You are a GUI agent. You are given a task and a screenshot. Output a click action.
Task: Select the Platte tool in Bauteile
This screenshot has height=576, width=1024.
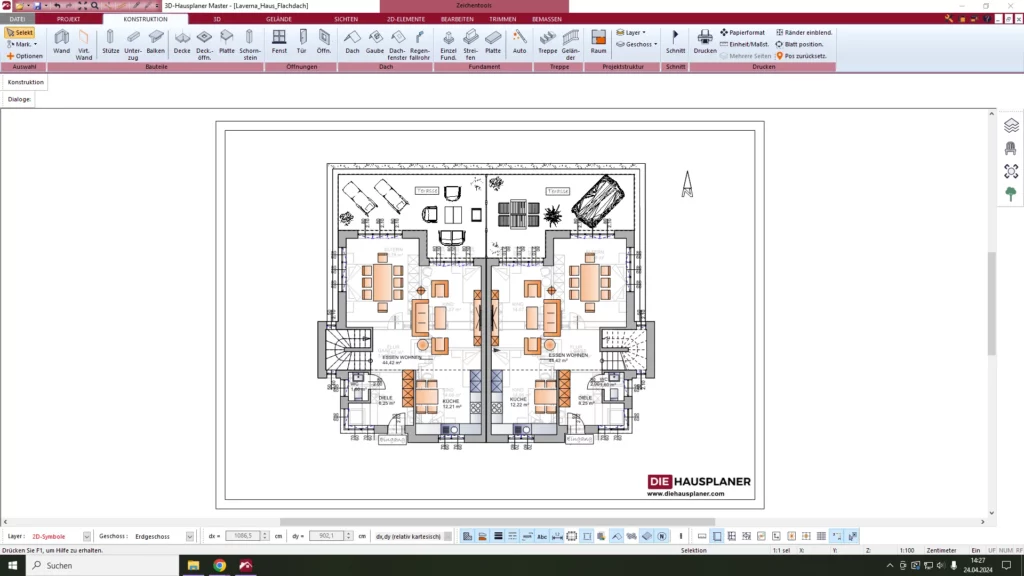pyautogui.click(x=227, y=43)
